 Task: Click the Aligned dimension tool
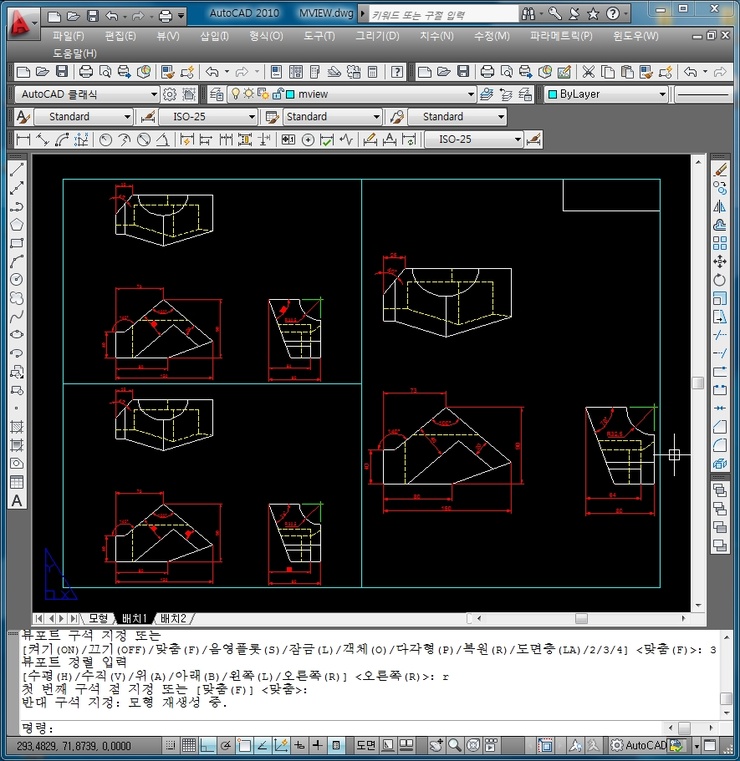point(43,140)
